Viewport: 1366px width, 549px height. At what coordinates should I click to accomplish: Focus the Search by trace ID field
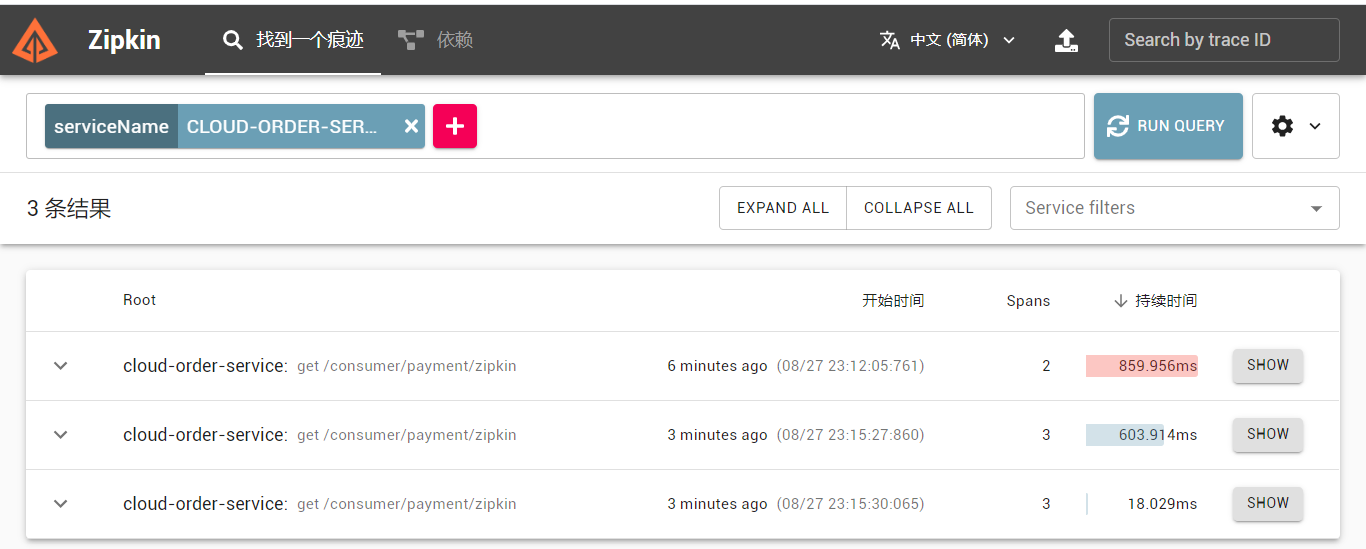(x=1224, y=40)
